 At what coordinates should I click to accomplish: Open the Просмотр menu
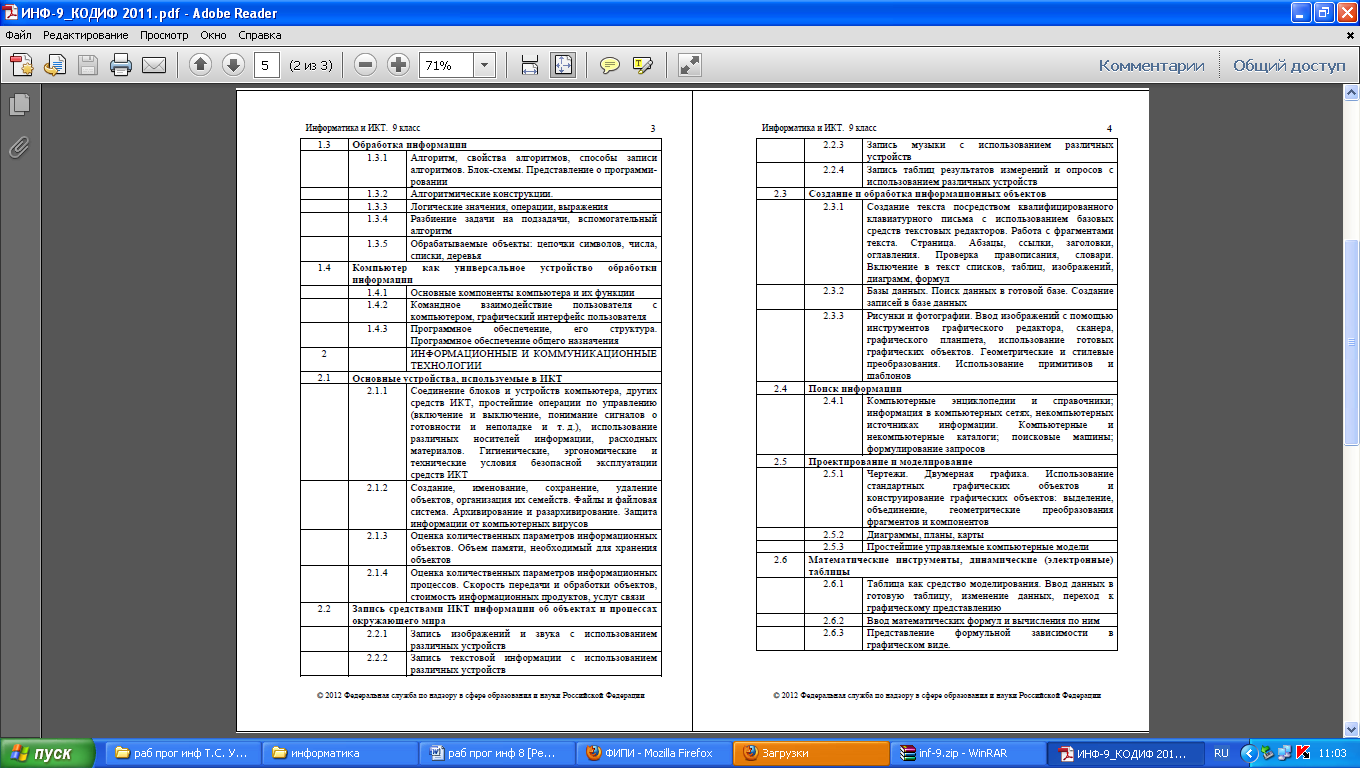pos(164,34)
